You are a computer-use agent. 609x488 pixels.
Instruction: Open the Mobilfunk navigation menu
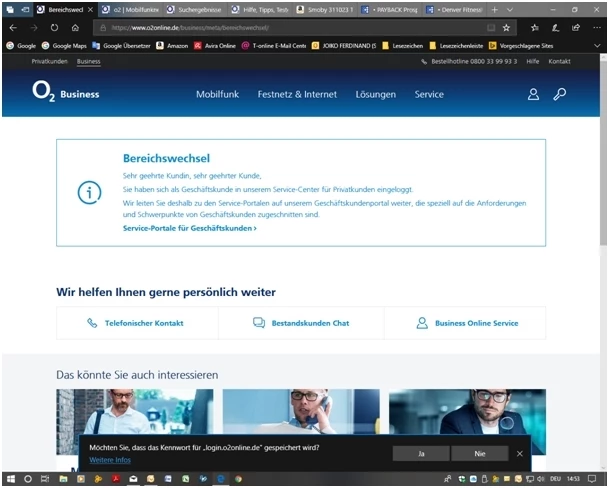point(218,94)
